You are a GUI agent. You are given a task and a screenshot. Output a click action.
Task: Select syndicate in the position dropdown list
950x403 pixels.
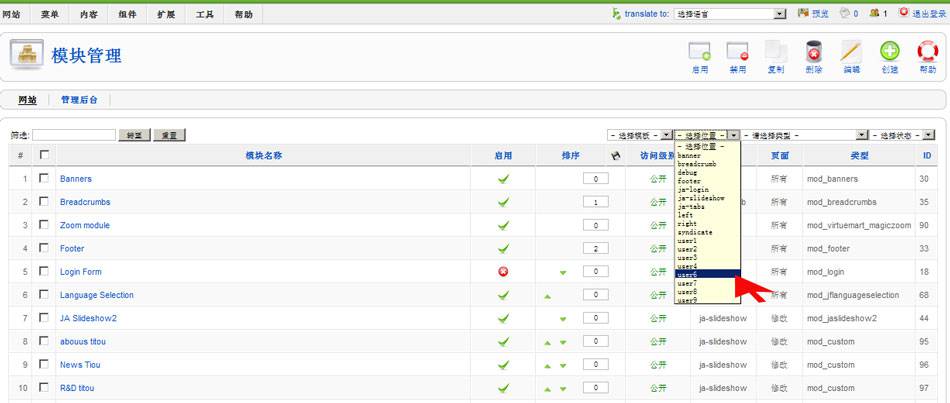pyautogui.click(x=707, y=232)
